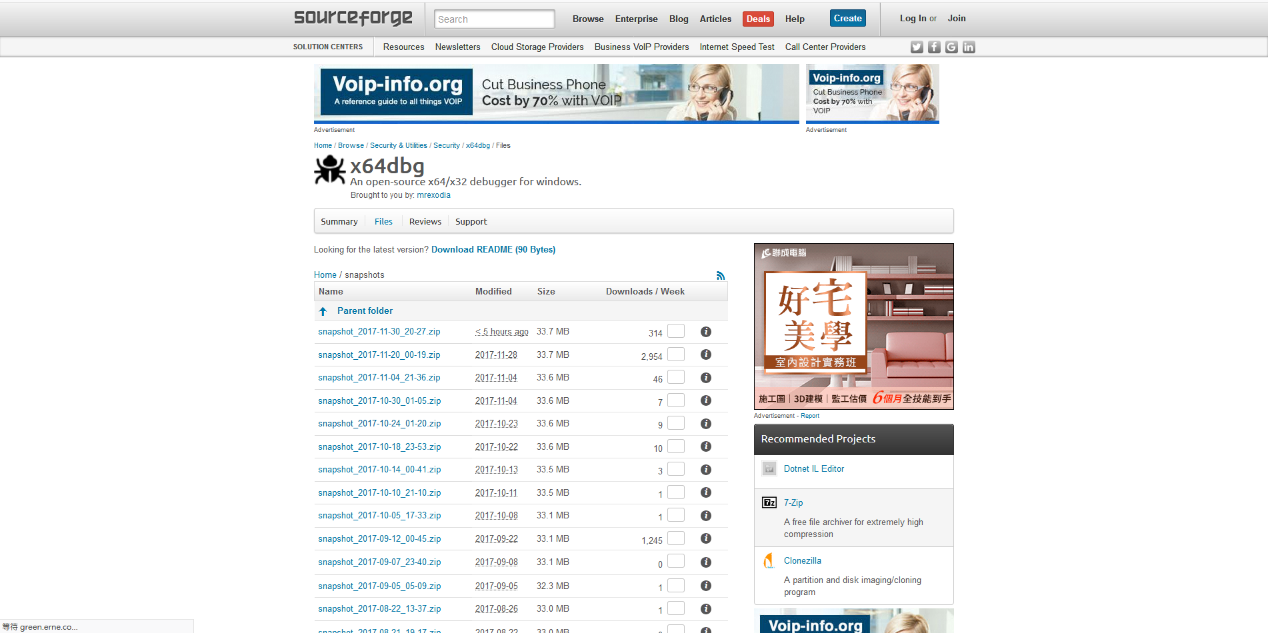Switch to the Support tab
The image size is (1268, 633).
pos(471,222)
